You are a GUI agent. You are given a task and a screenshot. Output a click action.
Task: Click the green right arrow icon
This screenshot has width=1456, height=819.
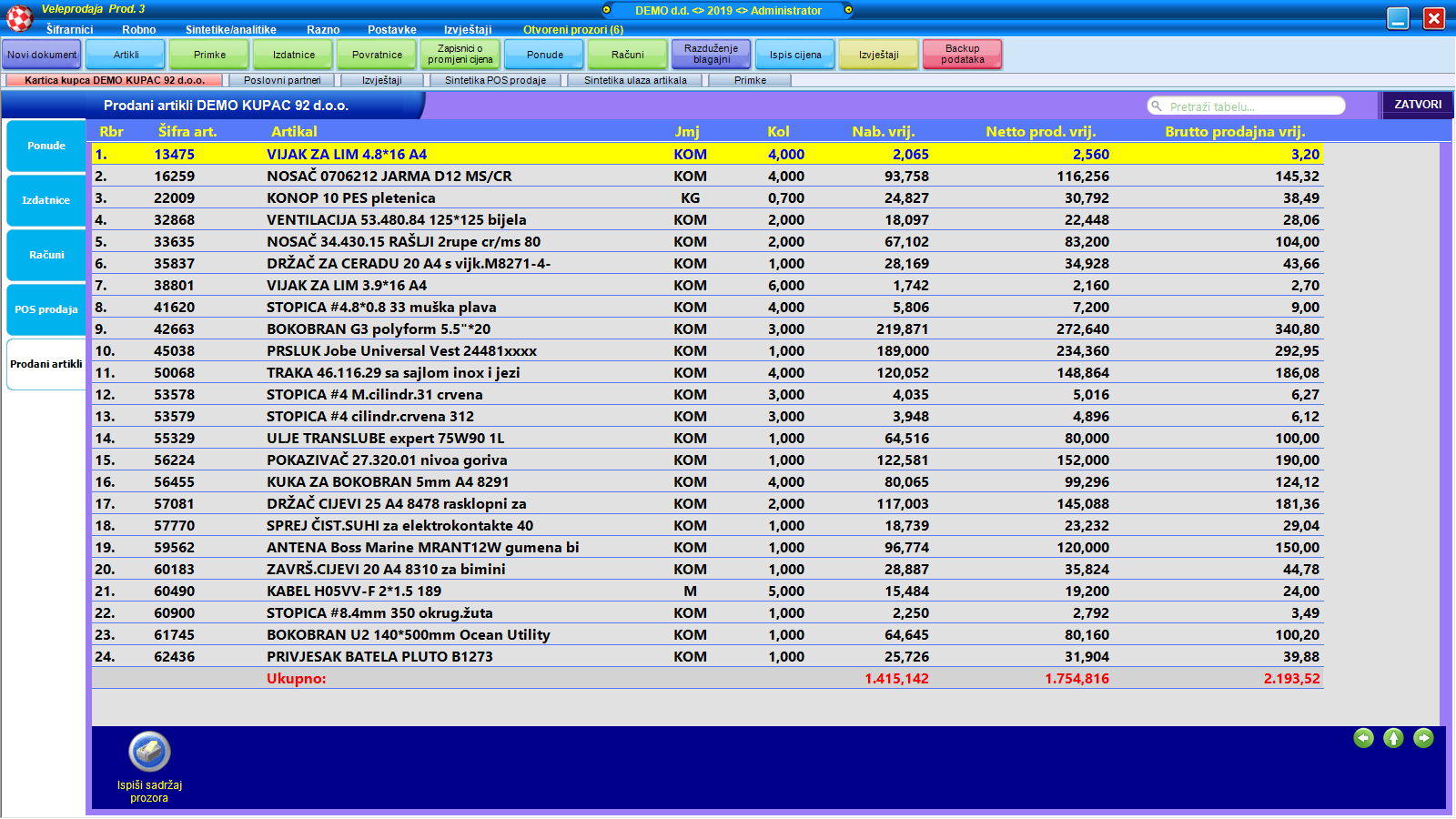(x=1423, y=738)
